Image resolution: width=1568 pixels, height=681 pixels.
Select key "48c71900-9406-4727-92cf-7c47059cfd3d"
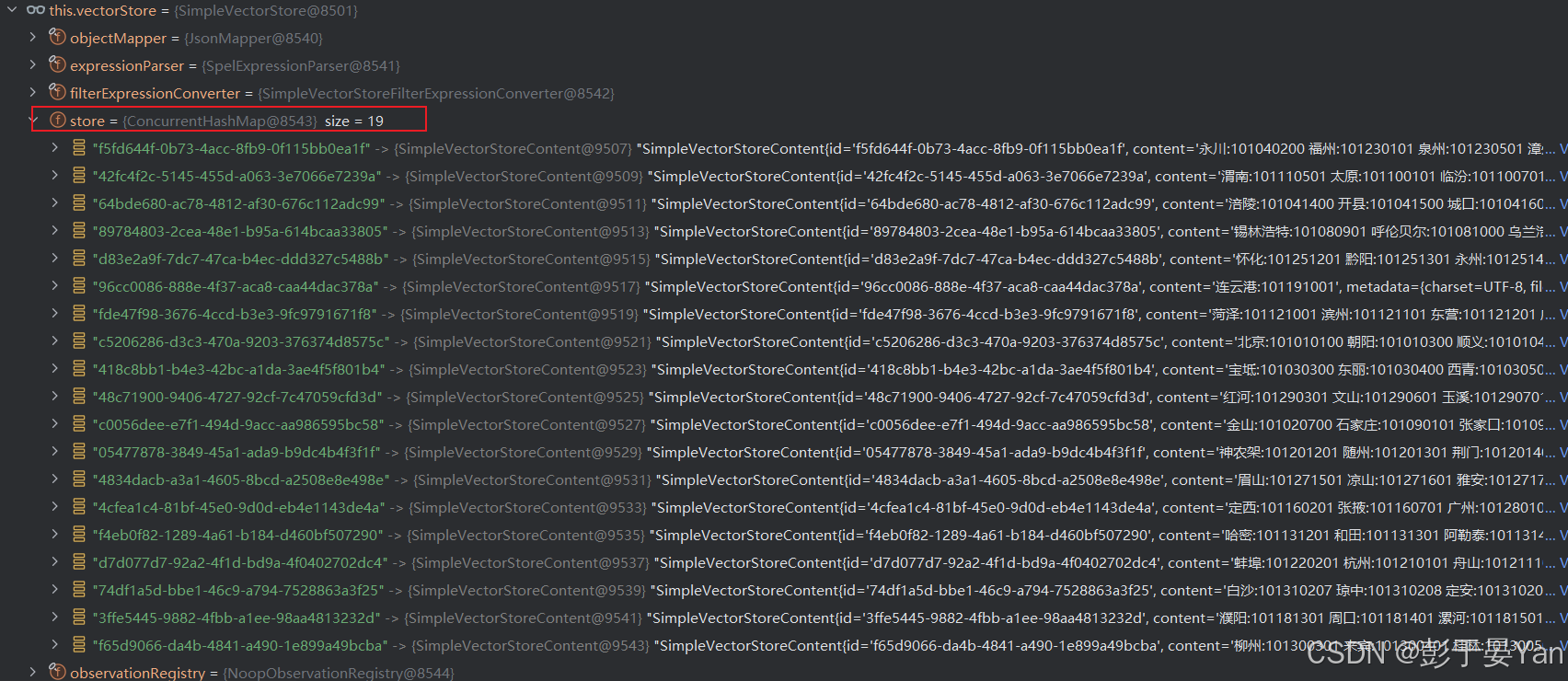point(237,397)
